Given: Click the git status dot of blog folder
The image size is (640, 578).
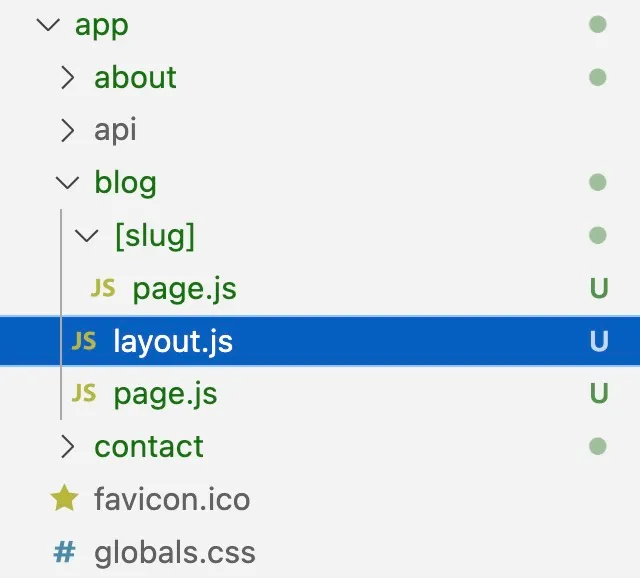Looking at the screenshot, I should coord(598,182).
